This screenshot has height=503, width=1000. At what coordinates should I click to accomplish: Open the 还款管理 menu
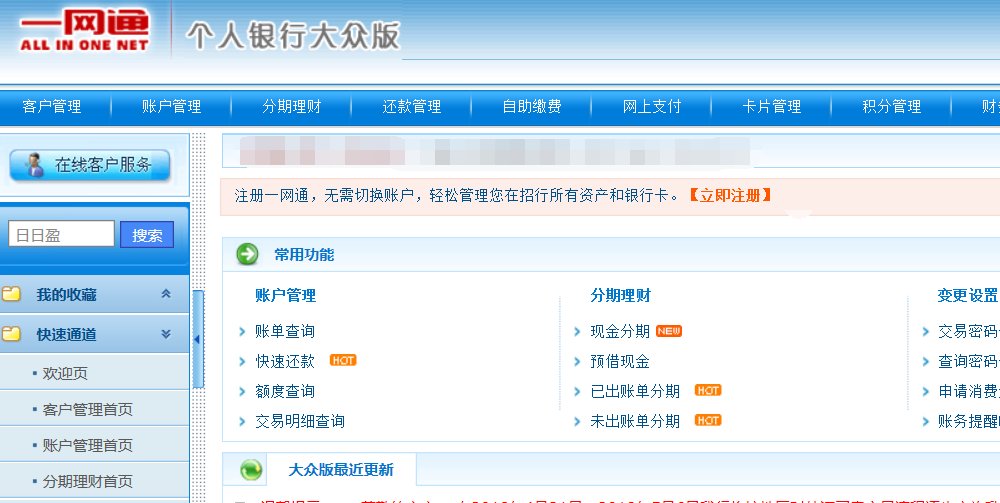click(411, 106)
